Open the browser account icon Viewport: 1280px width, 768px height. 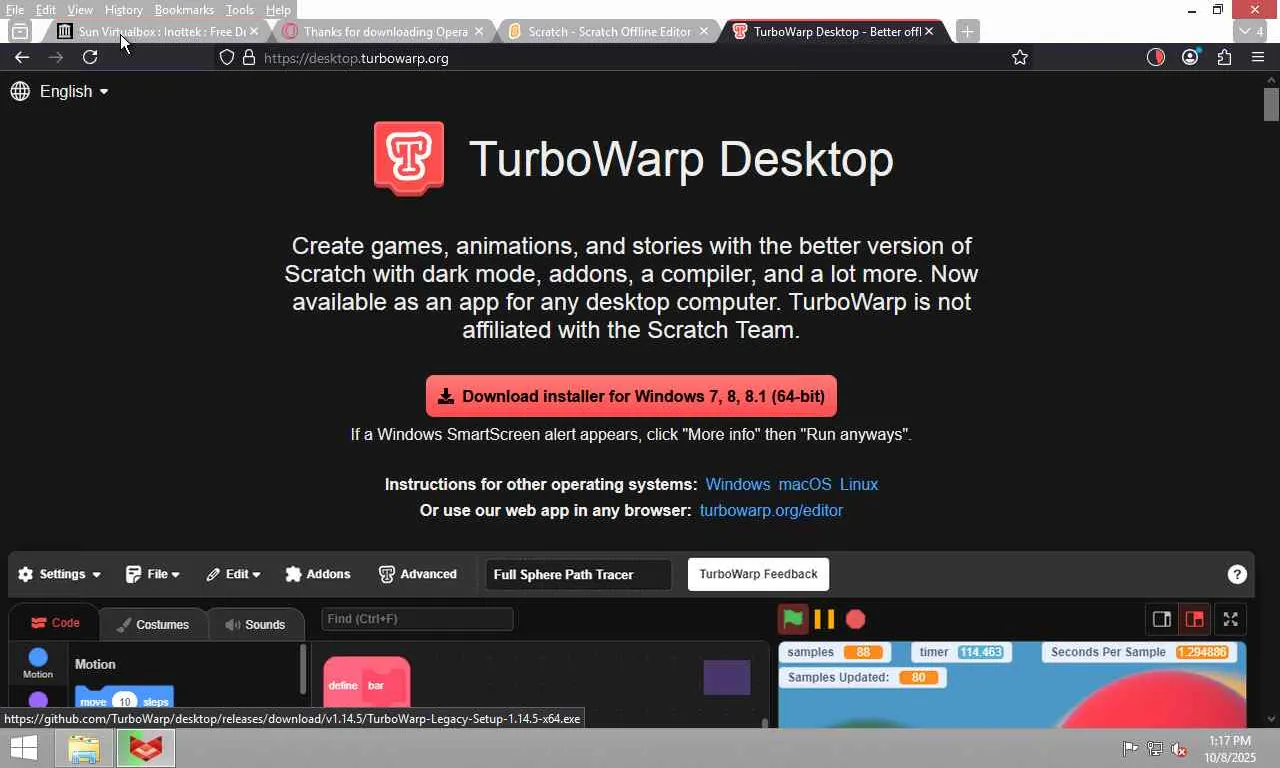coord(1190,57)
